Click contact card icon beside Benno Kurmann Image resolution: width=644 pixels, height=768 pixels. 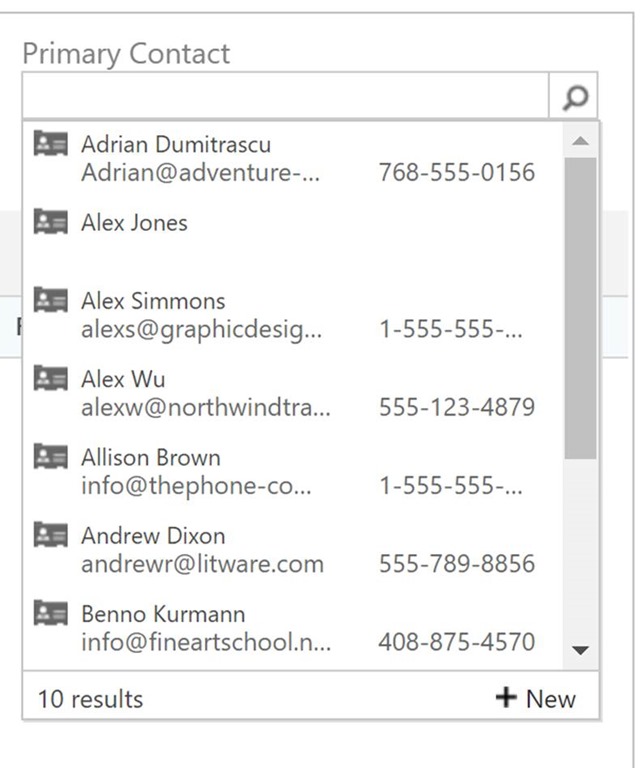(50, 611)
